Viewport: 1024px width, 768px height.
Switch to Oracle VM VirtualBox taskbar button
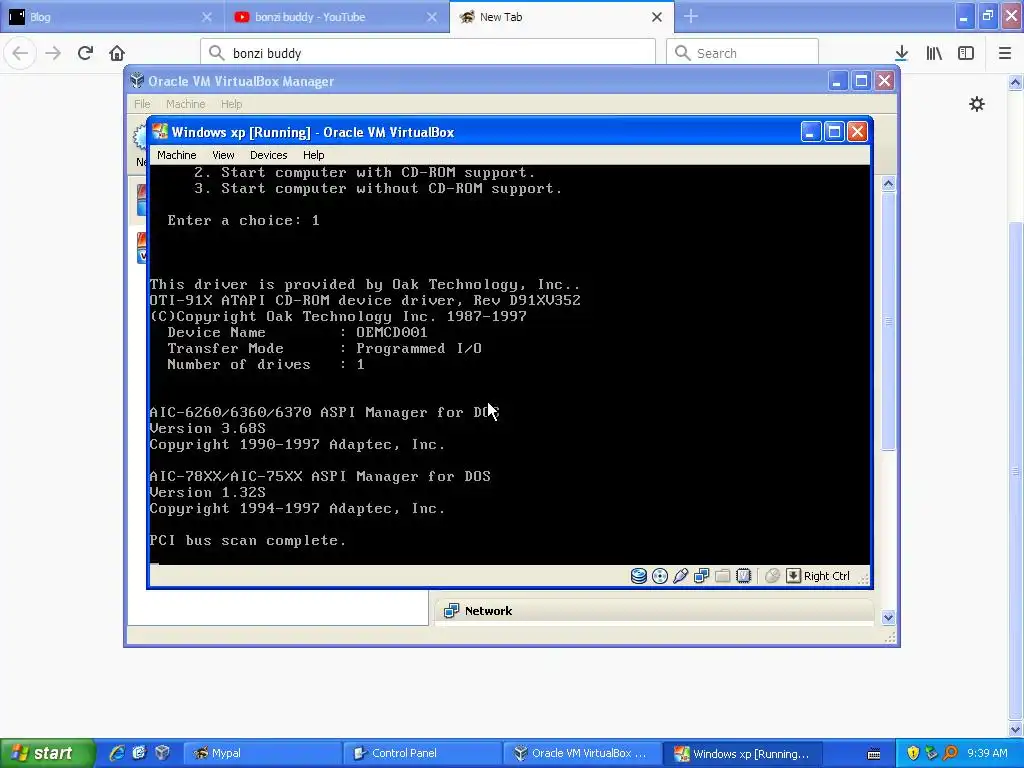pos(583,754)
